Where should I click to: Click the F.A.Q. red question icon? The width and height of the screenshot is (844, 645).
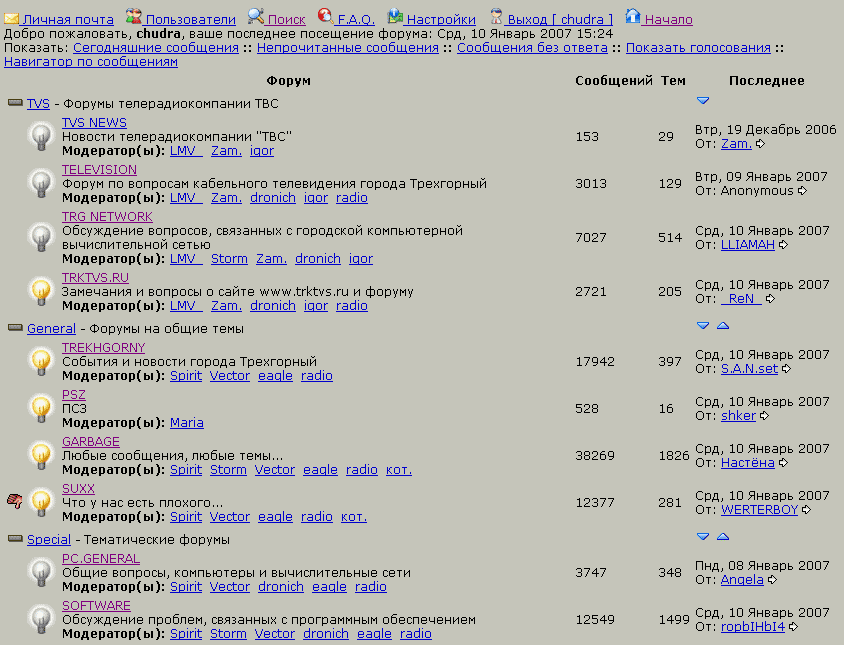coord(325,16)
